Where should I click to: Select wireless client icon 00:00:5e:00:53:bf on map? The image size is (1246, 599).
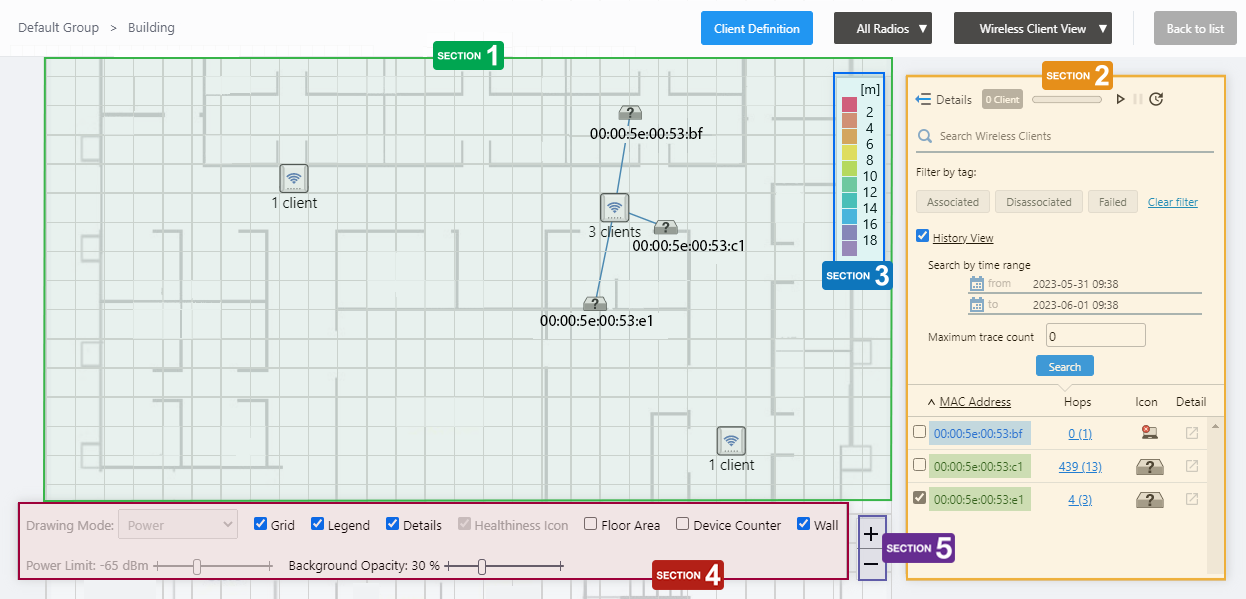629,113
